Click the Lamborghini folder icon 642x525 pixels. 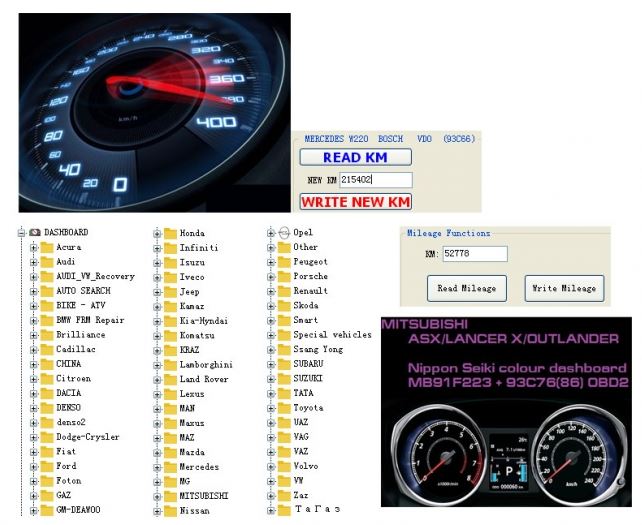[x=170, y=364]
